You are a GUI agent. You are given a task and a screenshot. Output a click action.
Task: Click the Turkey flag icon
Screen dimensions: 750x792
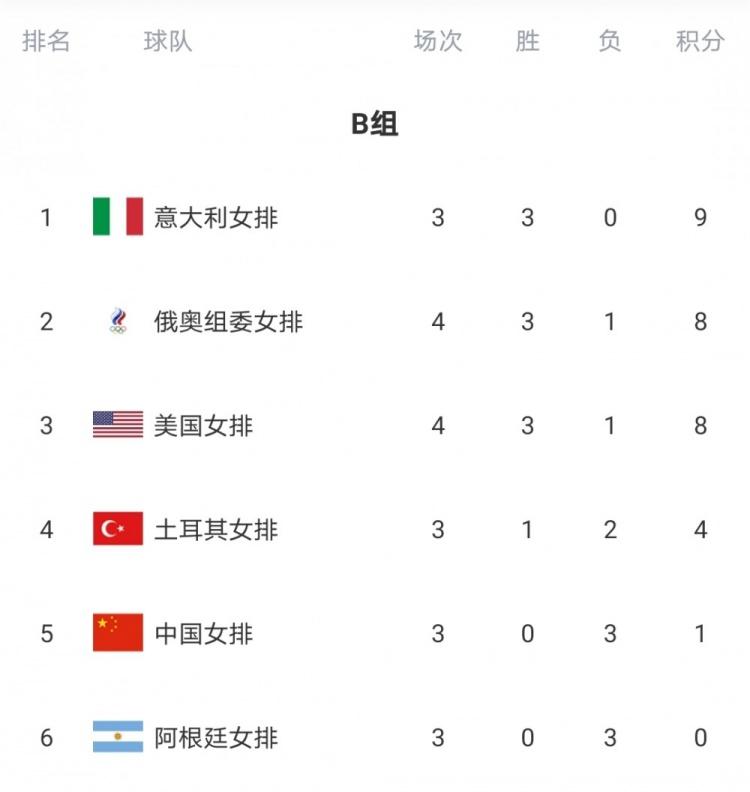click(118, 529)
